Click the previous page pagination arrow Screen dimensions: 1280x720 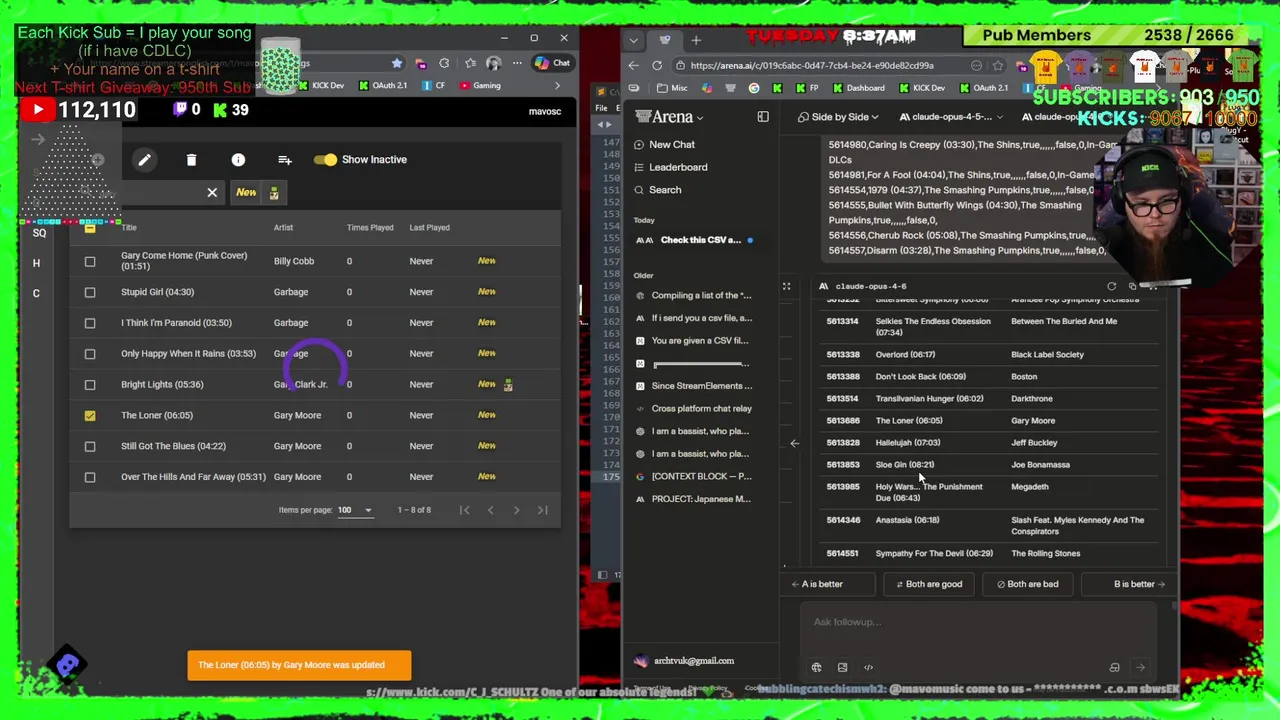(490, 510)
